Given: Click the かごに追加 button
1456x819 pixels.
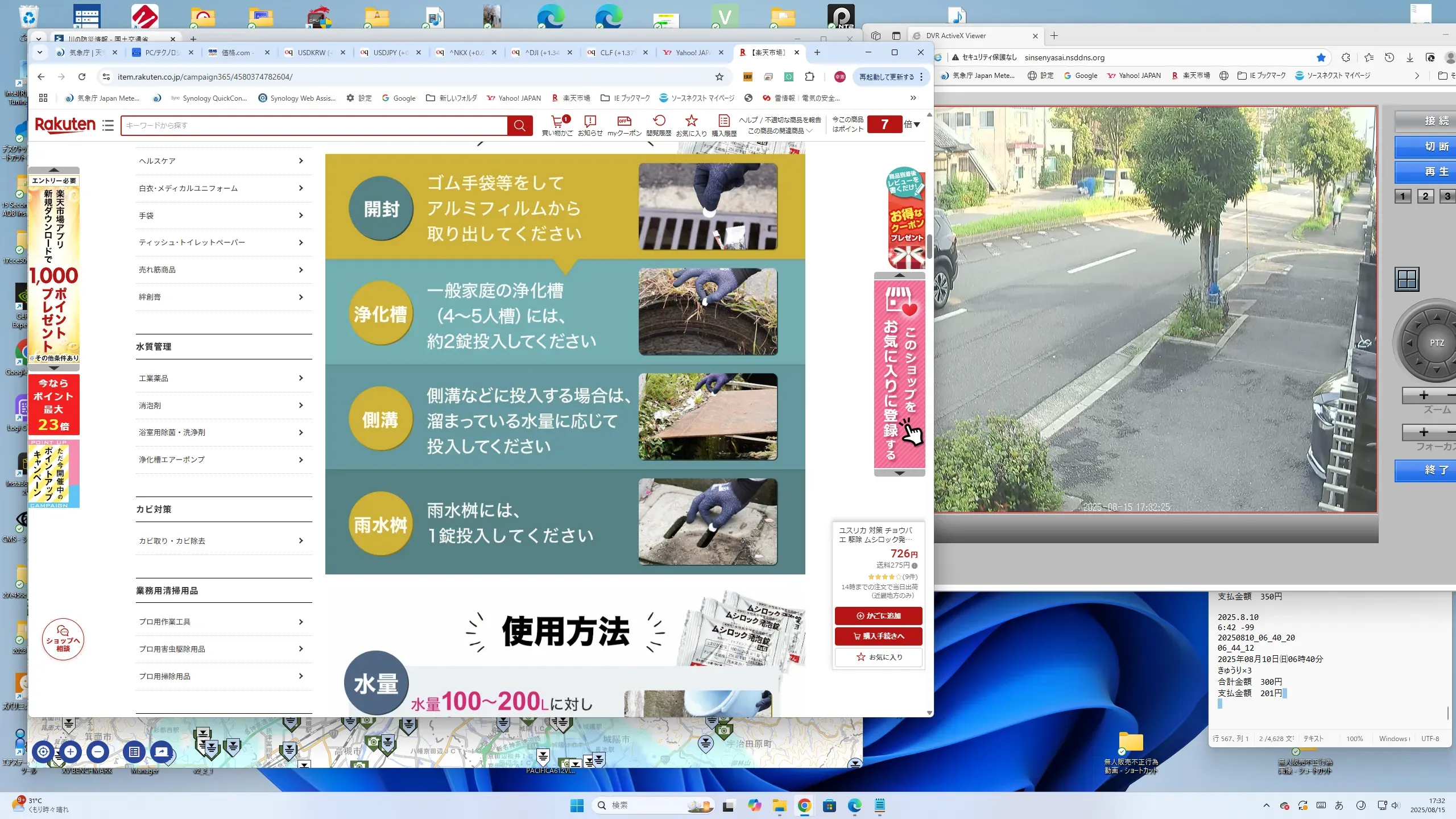Looking at the screenshot, I should pyautogui.click(x=878, y=615).
